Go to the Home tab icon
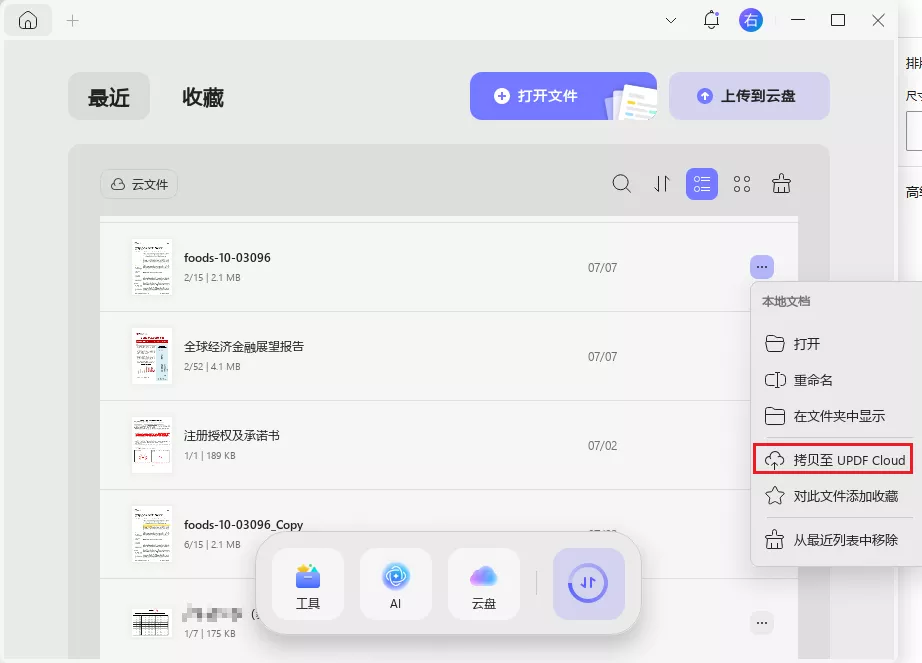 coord(28,21)
